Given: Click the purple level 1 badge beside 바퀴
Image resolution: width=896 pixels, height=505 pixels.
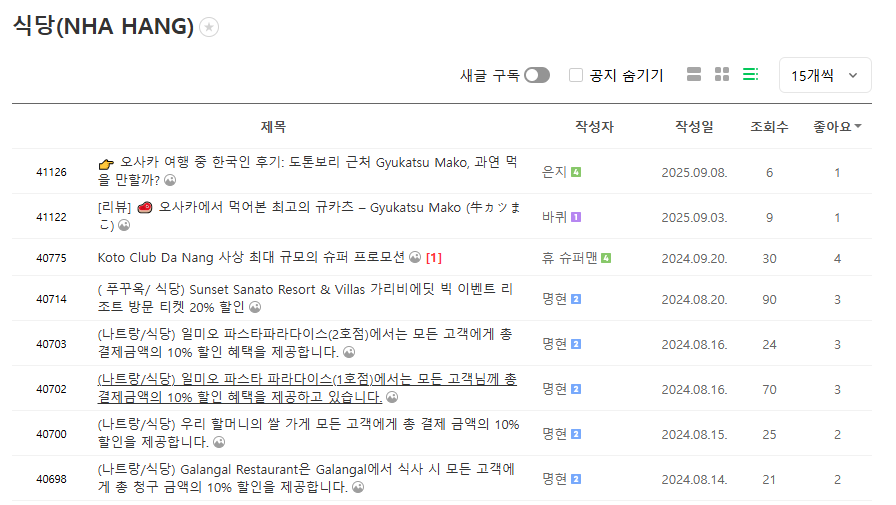Looking at the screenshot, I should 576,217.
